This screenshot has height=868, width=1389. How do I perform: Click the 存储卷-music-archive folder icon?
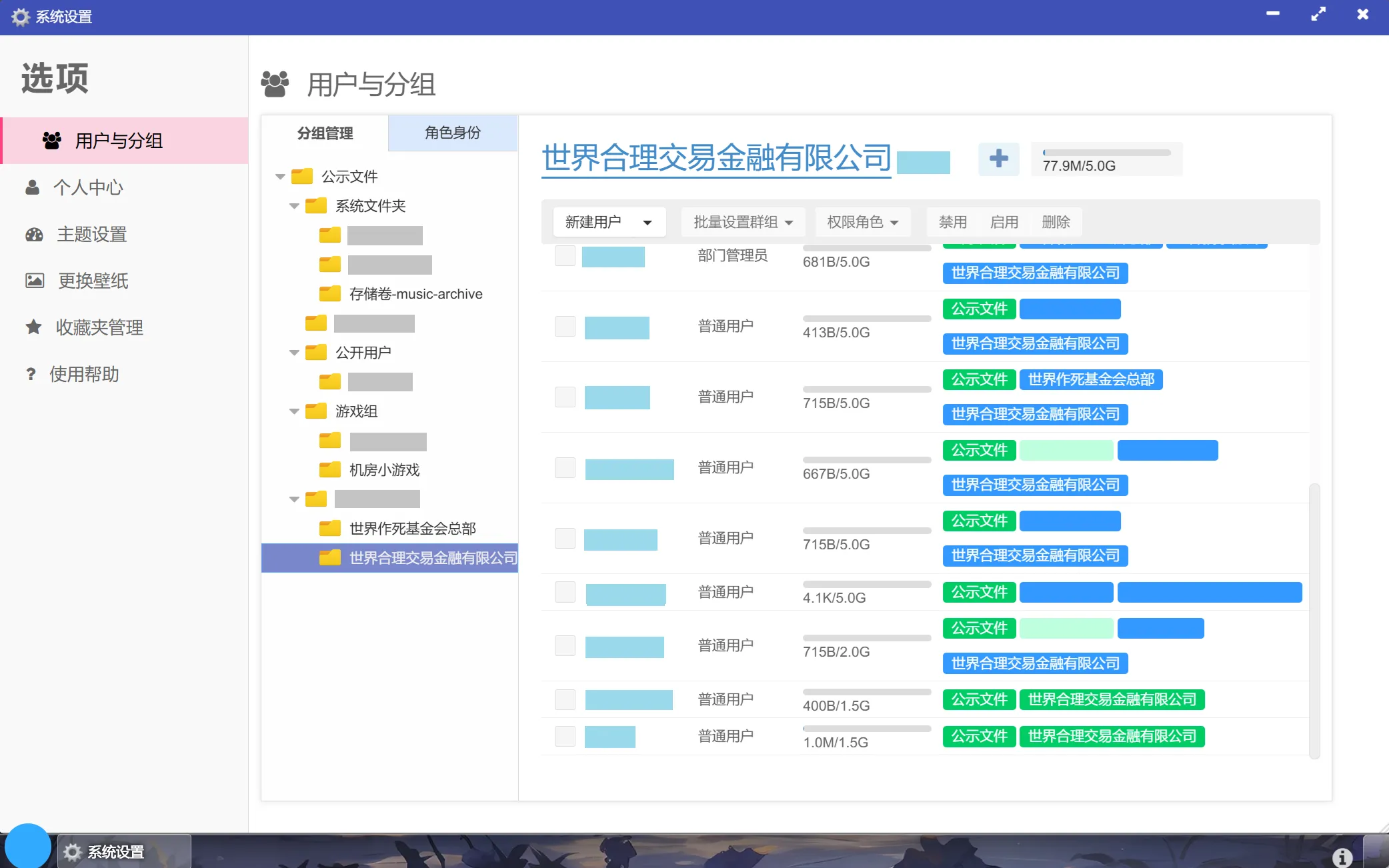point(330,293)
